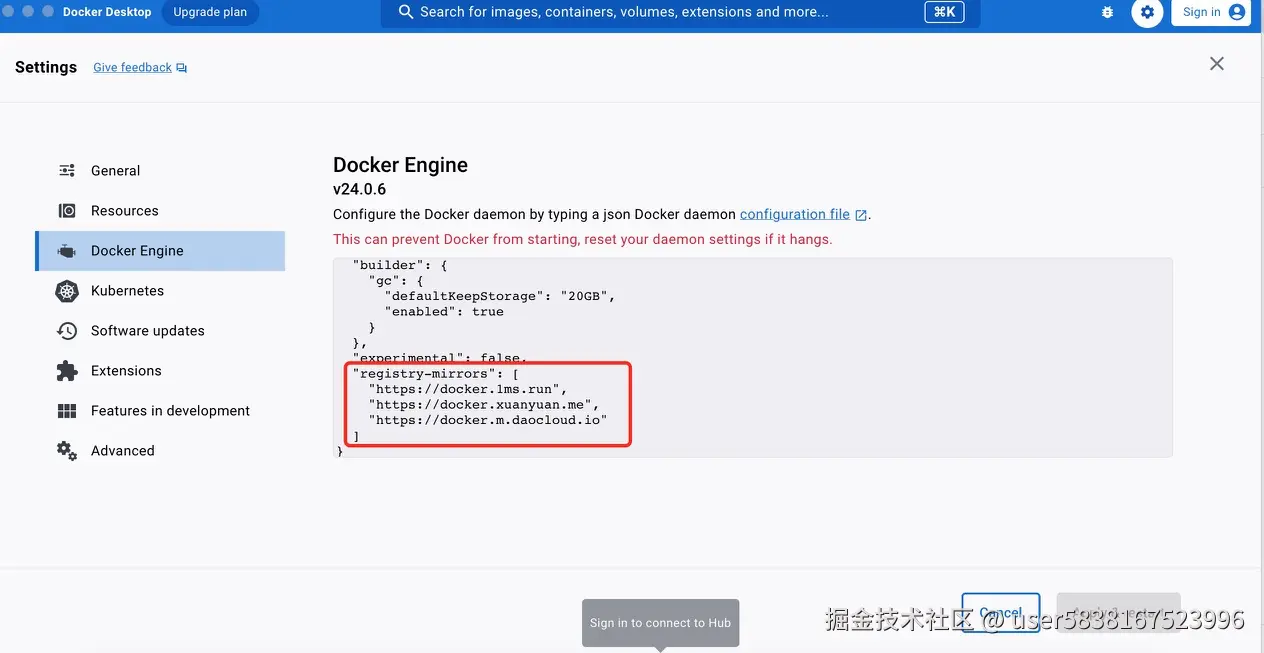
Task: Click the red daemon settings warning text
Action: pyautogui.click(x=582, y=239)
